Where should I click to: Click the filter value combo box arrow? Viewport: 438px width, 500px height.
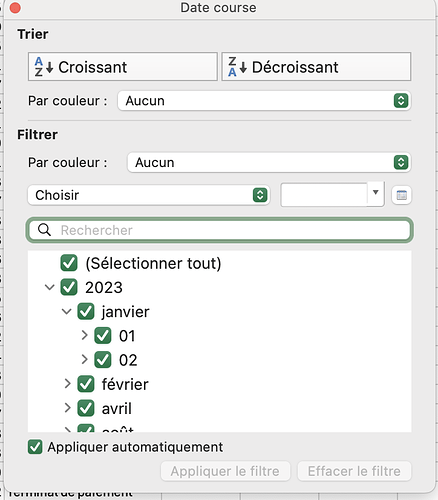(x=376, y=193)
